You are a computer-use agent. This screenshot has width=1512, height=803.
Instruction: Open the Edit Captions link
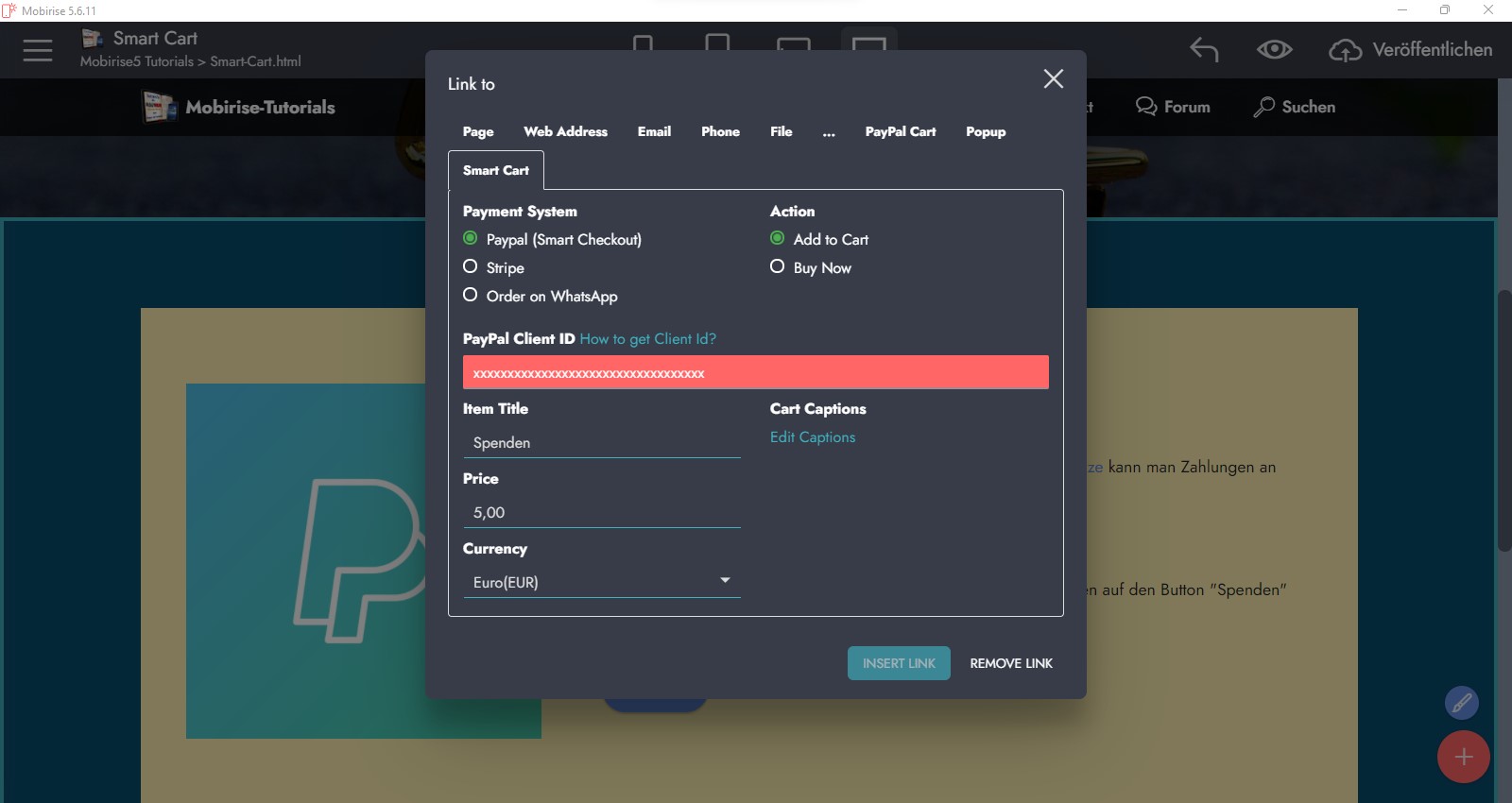pyautogui.click(x=813, y=437)
